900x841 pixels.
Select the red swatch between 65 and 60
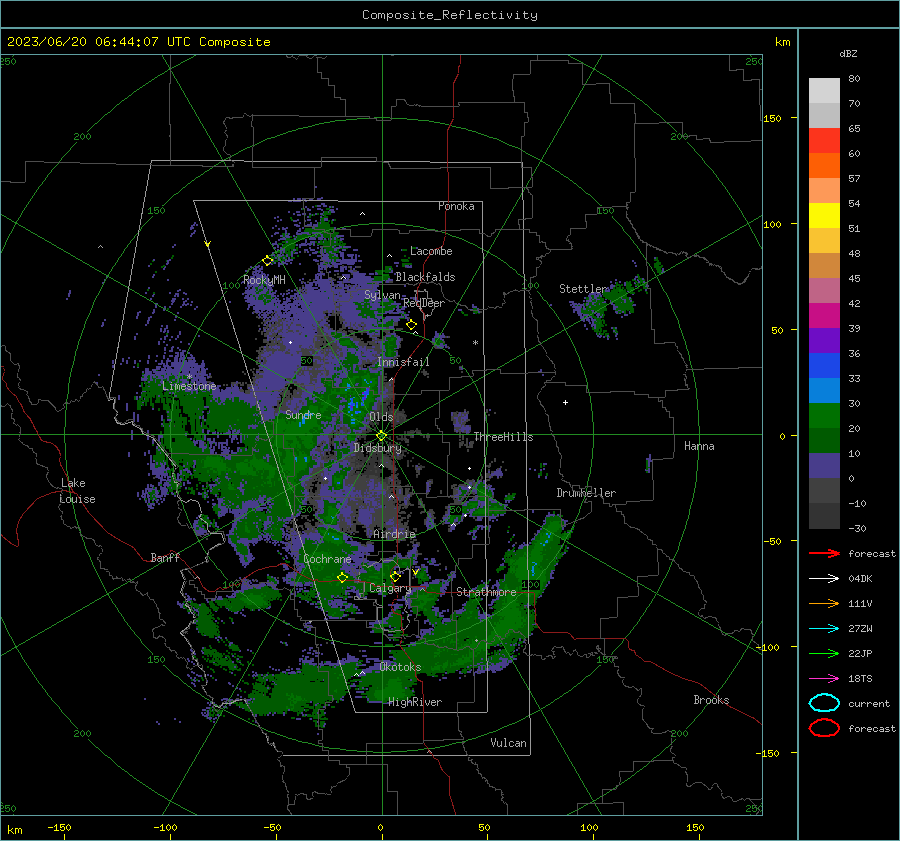pyautogui.click(x=824, y=140)
